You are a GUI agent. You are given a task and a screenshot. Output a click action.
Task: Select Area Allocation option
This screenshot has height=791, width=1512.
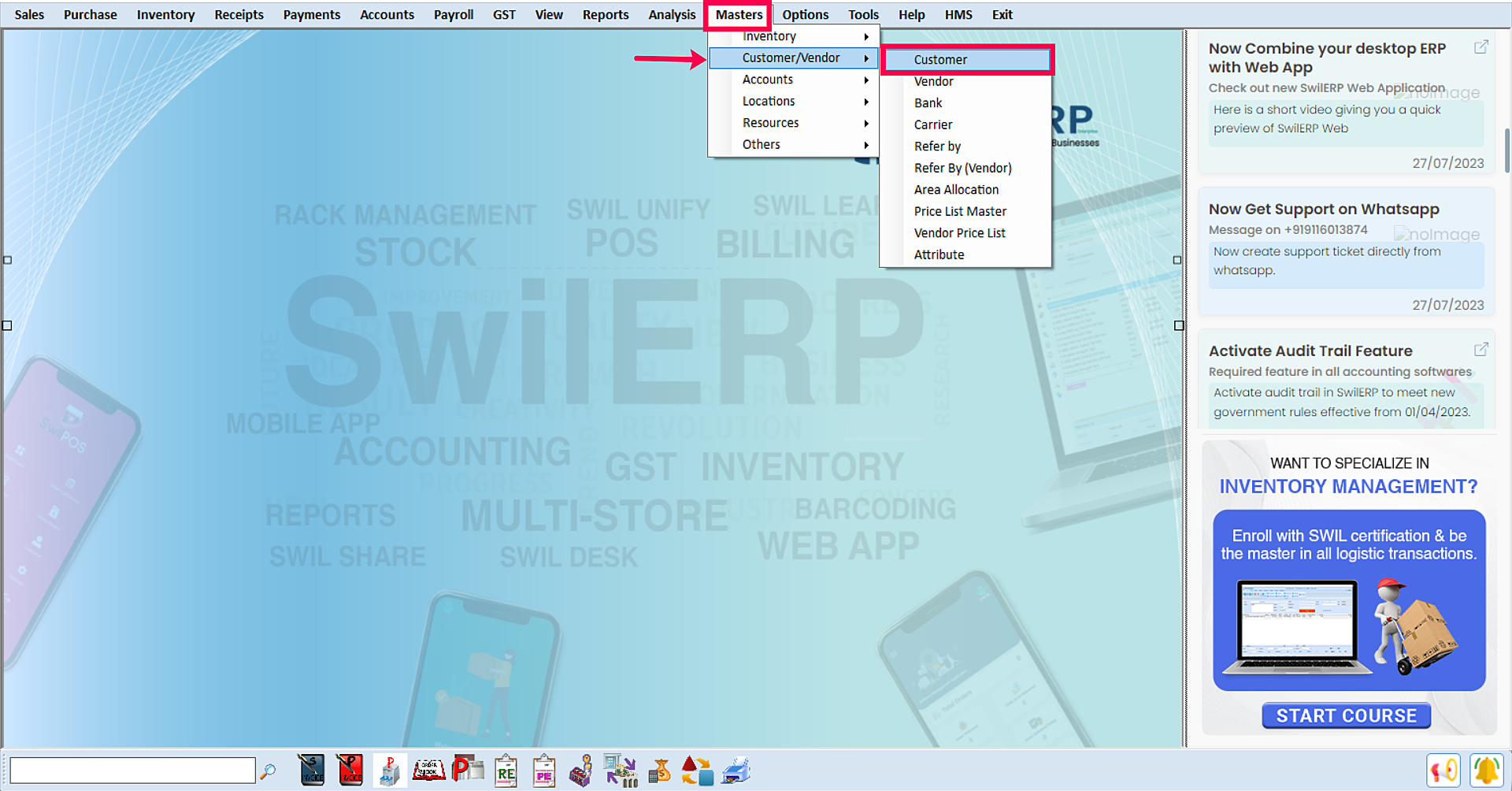pyautogui.click(x=967, y=190)
